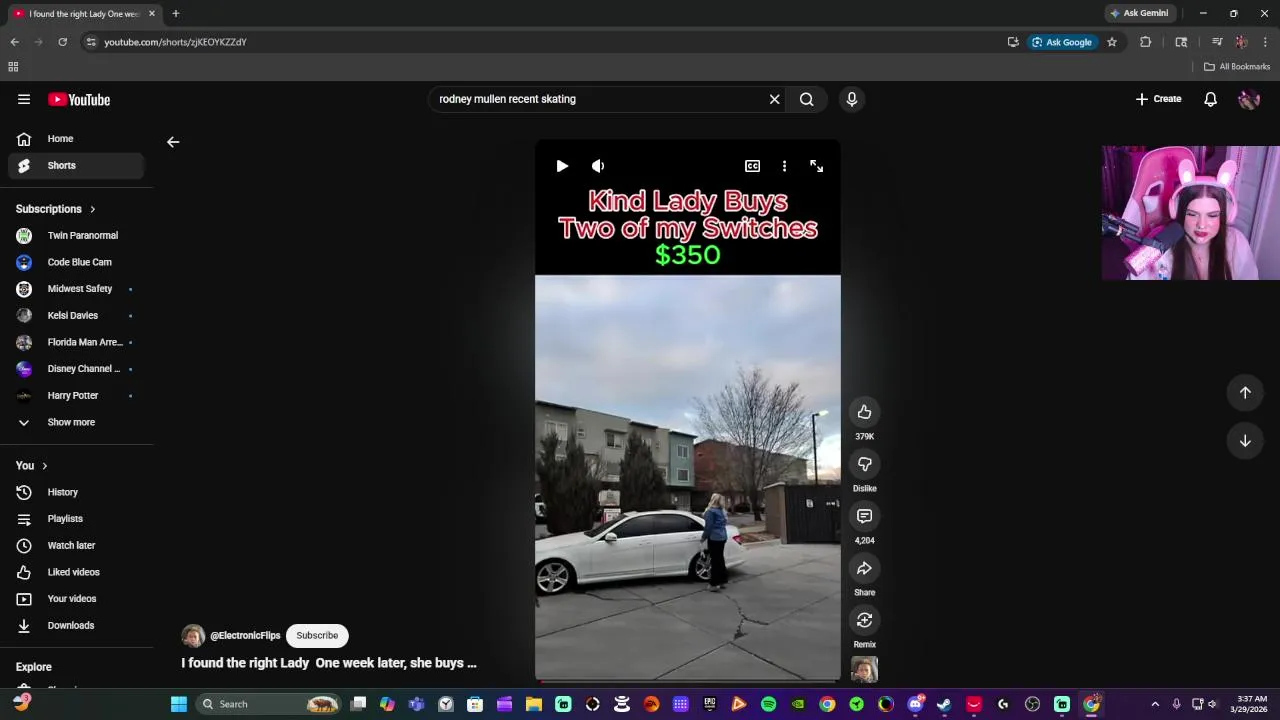Open Liked videos in the sidebar
Screen dimensions: 1280x720
point(76,572)
